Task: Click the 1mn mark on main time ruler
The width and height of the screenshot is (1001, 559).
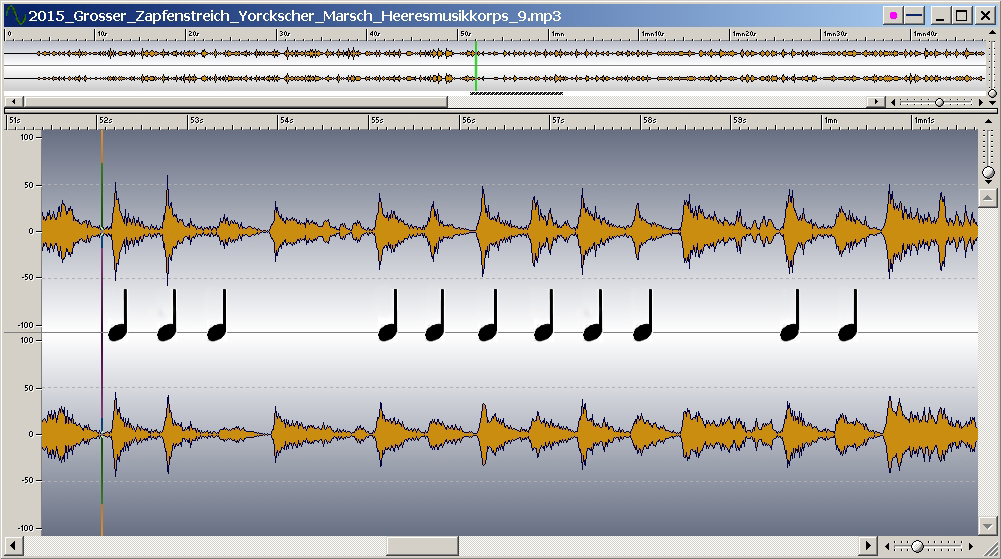Action: [x=830, y=120]
